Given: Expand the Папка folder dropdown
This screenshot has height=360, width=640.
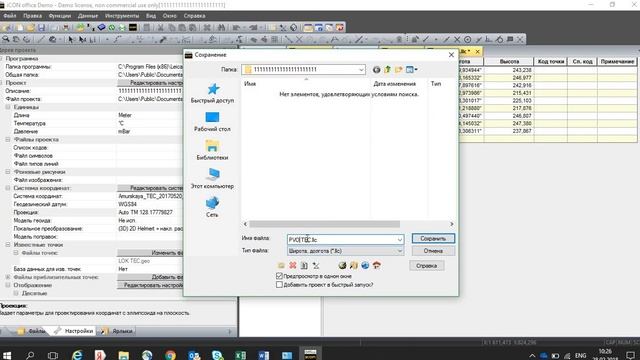Looking at the screenshot, I should tap(361, 70).
